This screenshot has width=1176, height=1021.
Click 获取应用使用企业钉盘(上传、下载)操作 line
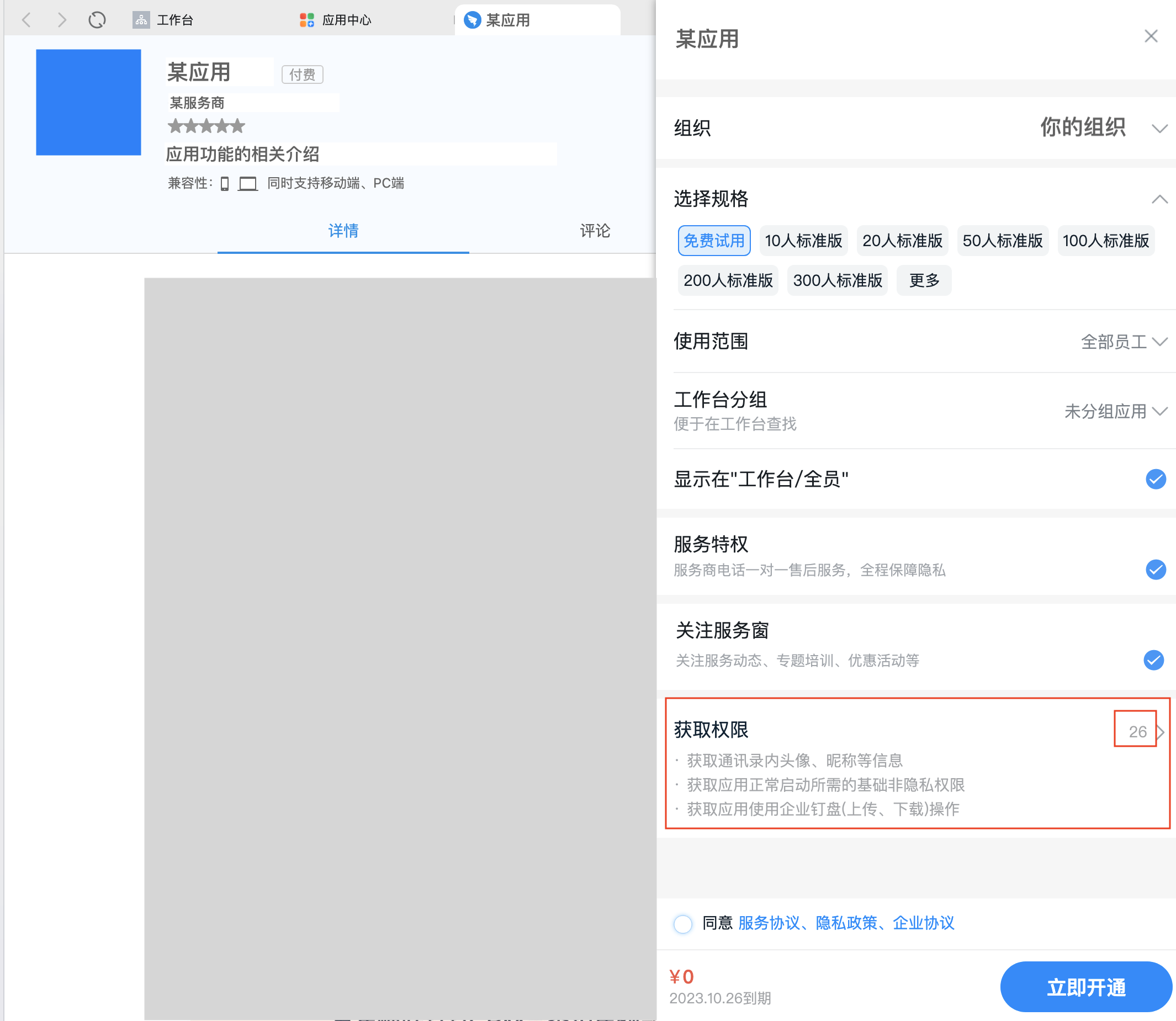[823, 809]
